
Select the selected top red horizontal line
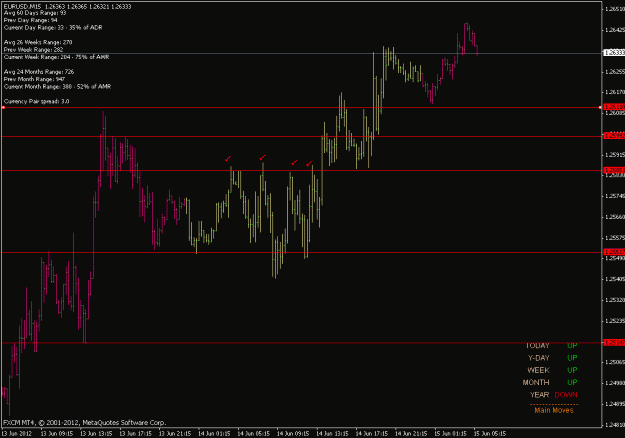point(301,107)
